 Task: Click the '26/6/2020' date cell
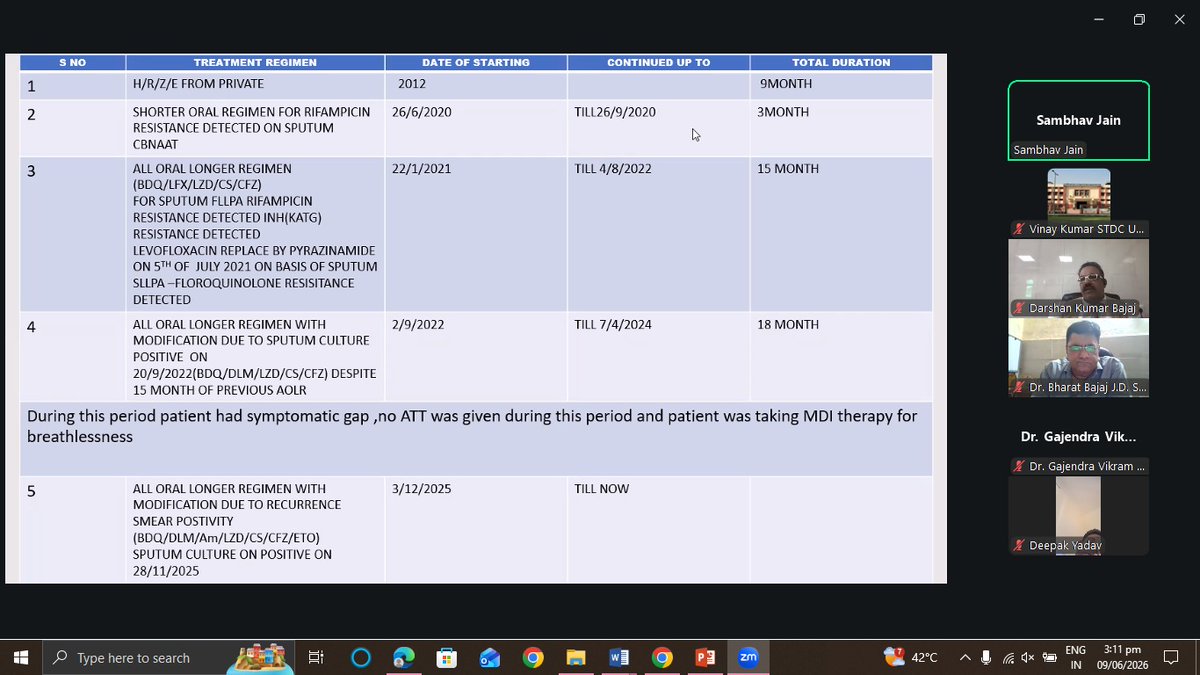point(476,127)
